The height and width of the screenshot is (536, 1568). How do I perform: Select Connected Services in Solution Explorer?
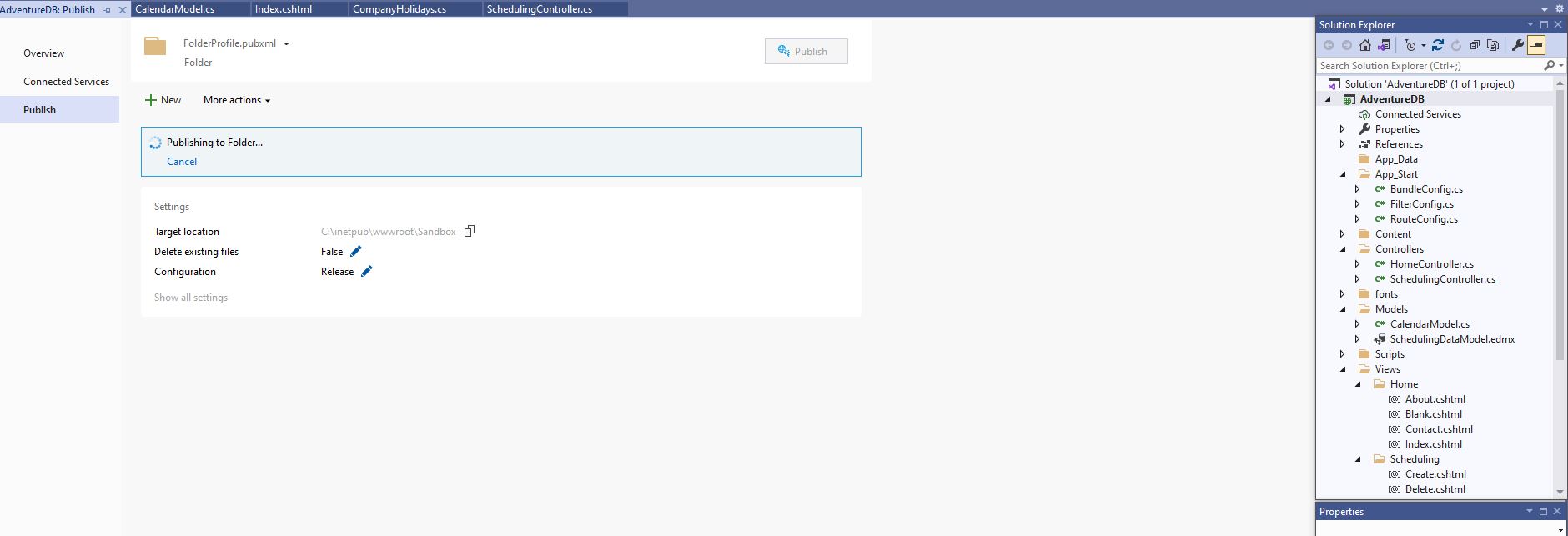click(1418, 114)
